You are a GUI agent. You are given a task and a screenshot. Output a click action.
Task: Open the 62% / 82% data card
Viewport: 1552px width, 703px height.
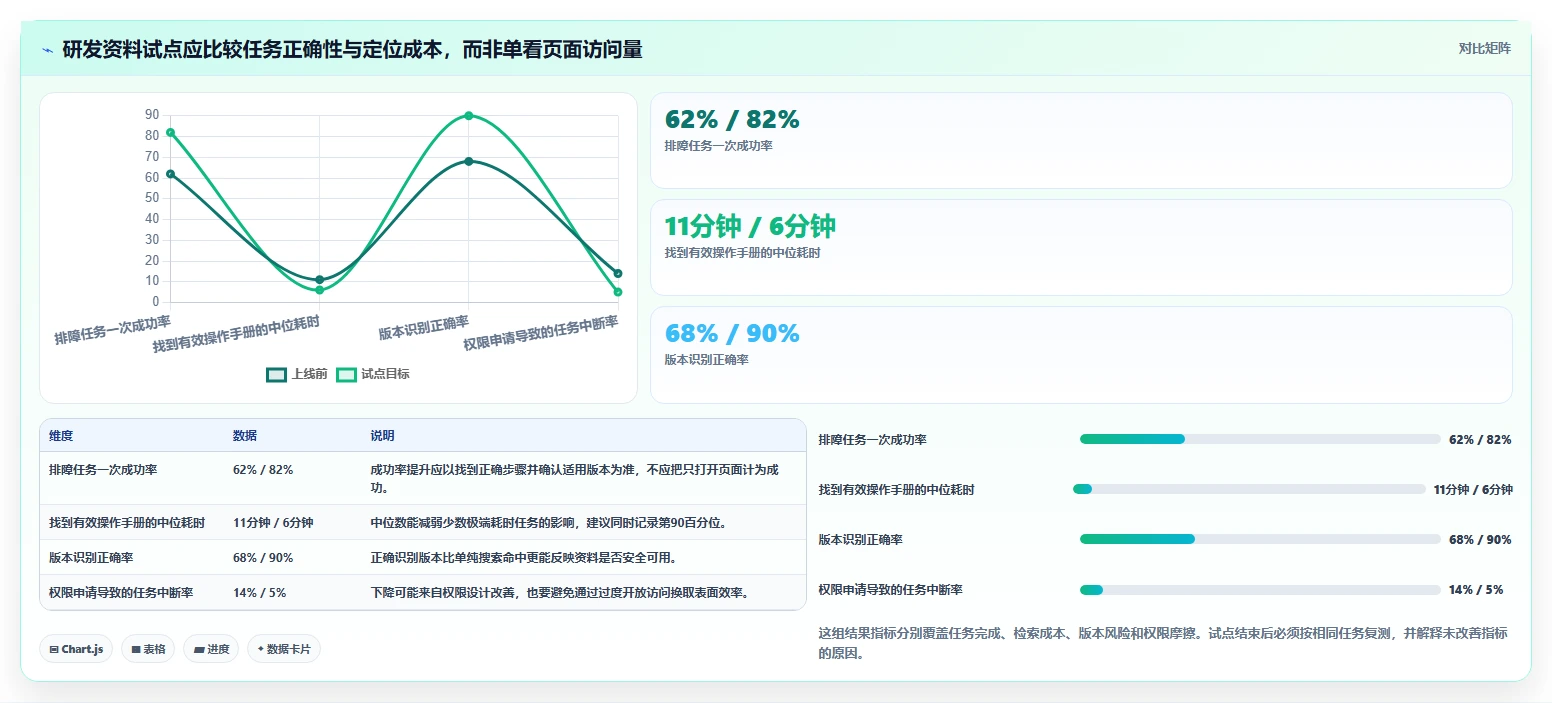pos(1081,140)
